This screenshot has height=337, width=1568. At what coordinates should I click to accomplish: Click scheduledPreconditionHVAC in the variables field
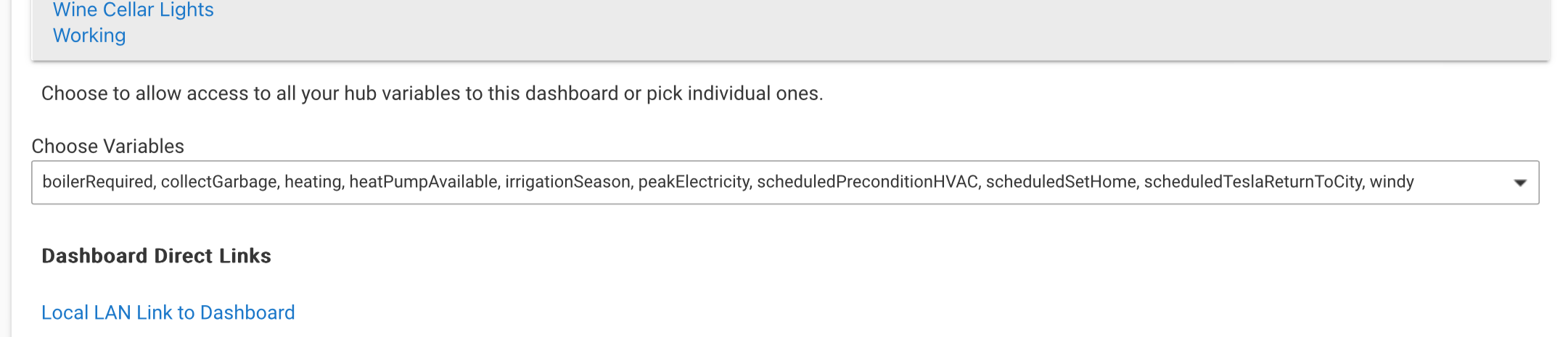[867, 182]
